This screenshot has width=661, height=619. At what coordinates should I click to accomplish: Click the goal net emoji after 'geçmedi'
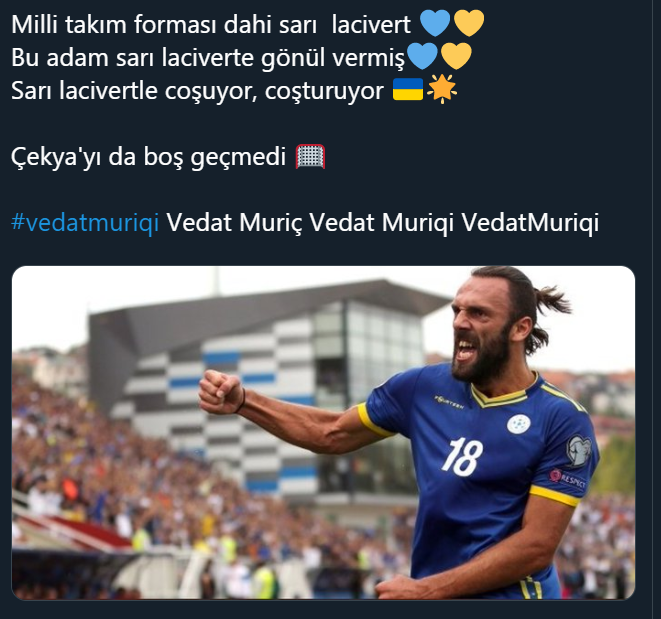point(310,156)
